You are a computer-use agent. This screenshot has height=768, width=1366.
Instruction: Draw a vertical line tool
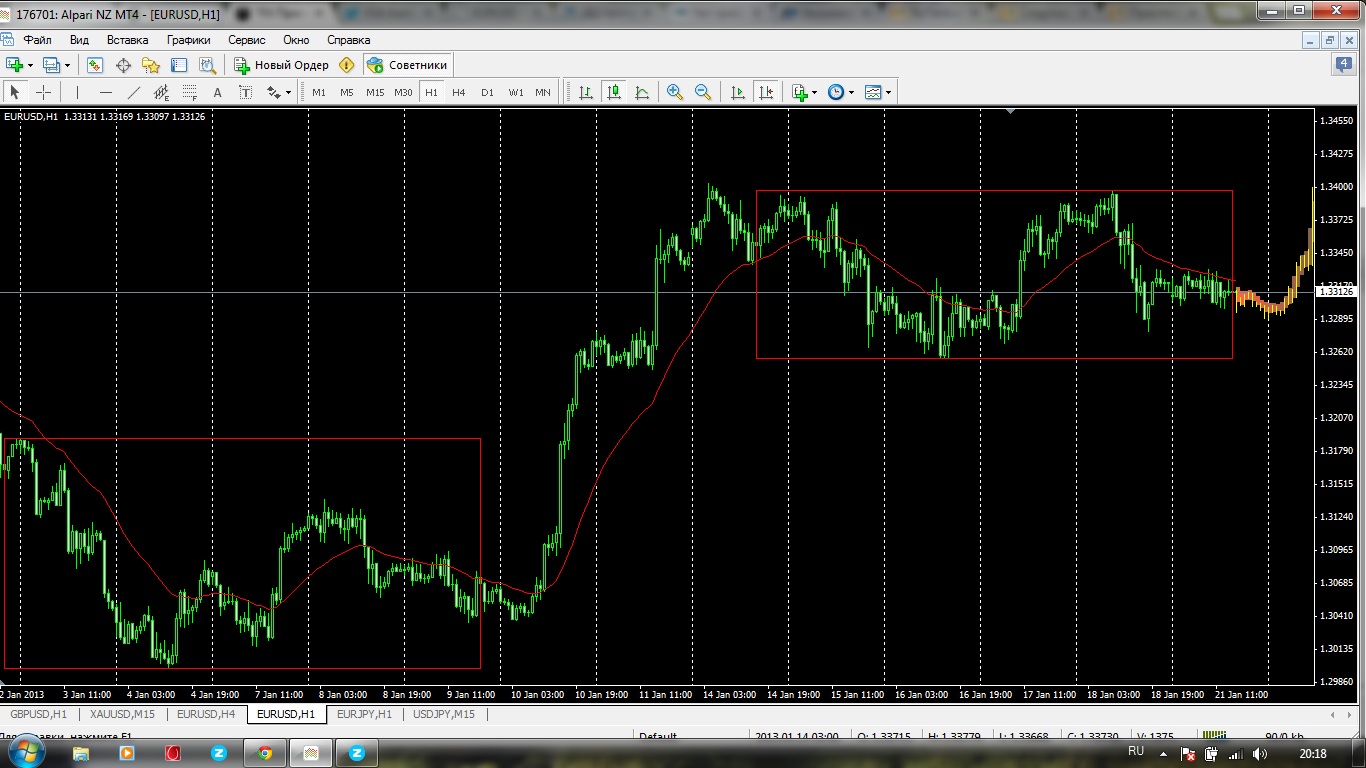pyautogui.click(x=77, y=92)
